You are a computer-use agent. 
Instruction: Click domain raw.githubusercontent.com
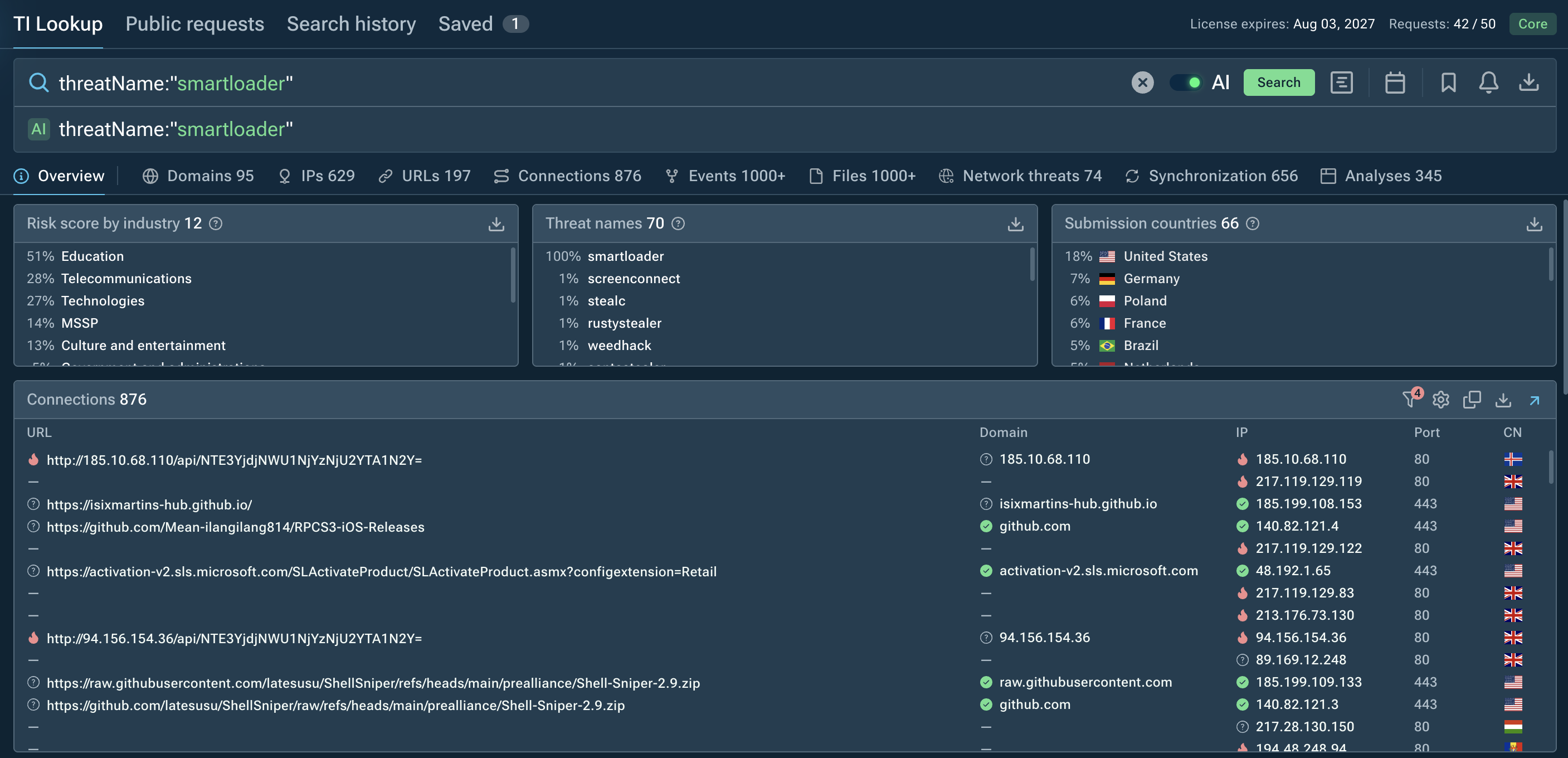[x=1085, y=682]
